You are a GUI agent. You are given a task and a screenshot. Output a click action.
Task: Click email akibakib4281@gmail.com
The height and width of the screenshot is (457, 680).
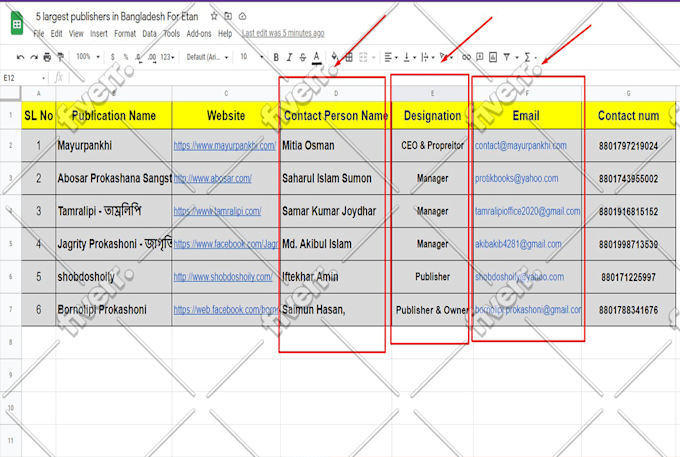point(518,244)
